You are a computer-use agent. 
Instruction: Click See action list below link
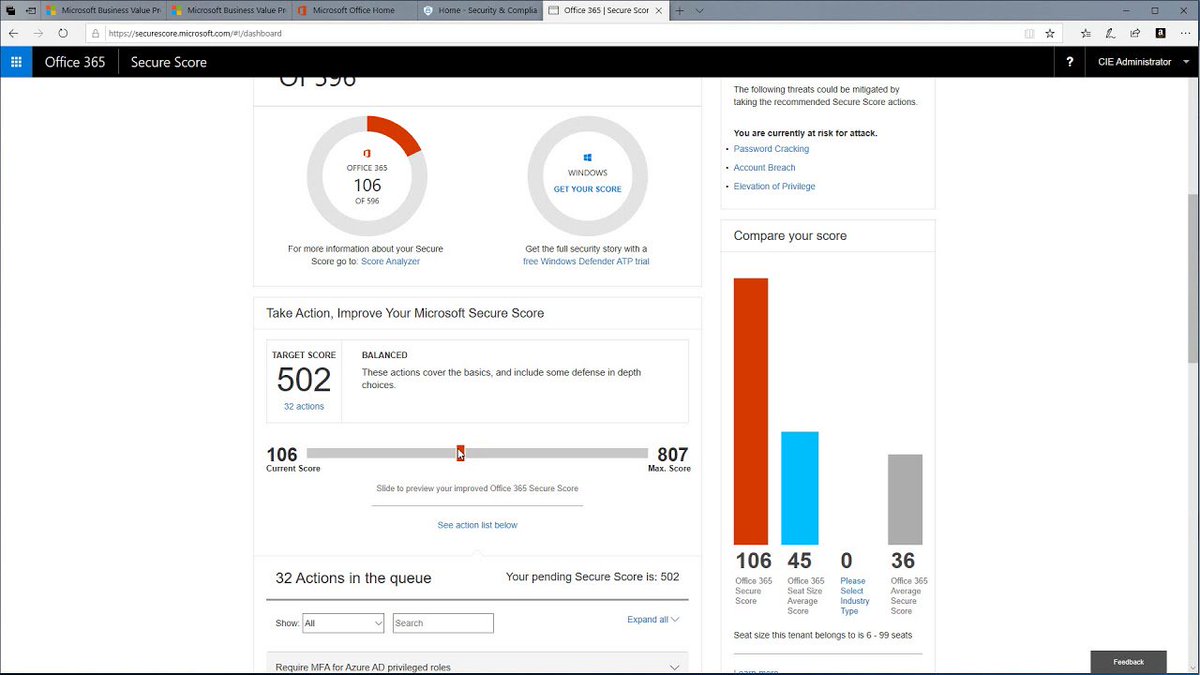[x=477, y=525]
